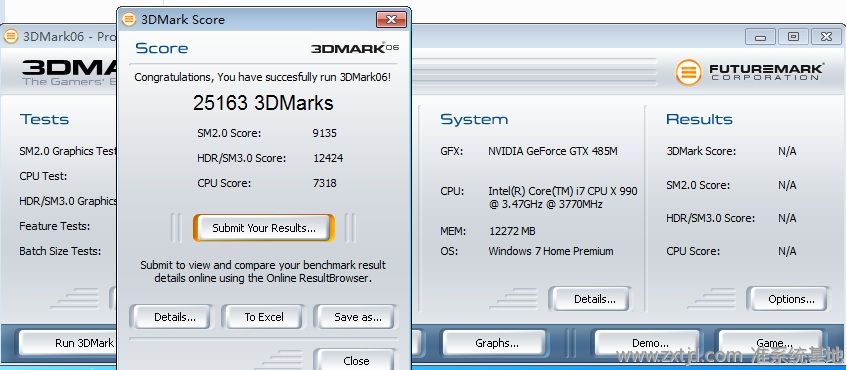The width and height of the screenshot is (847, 370).
Task: Export the results To Excel
Action: [x=264, y=317]
